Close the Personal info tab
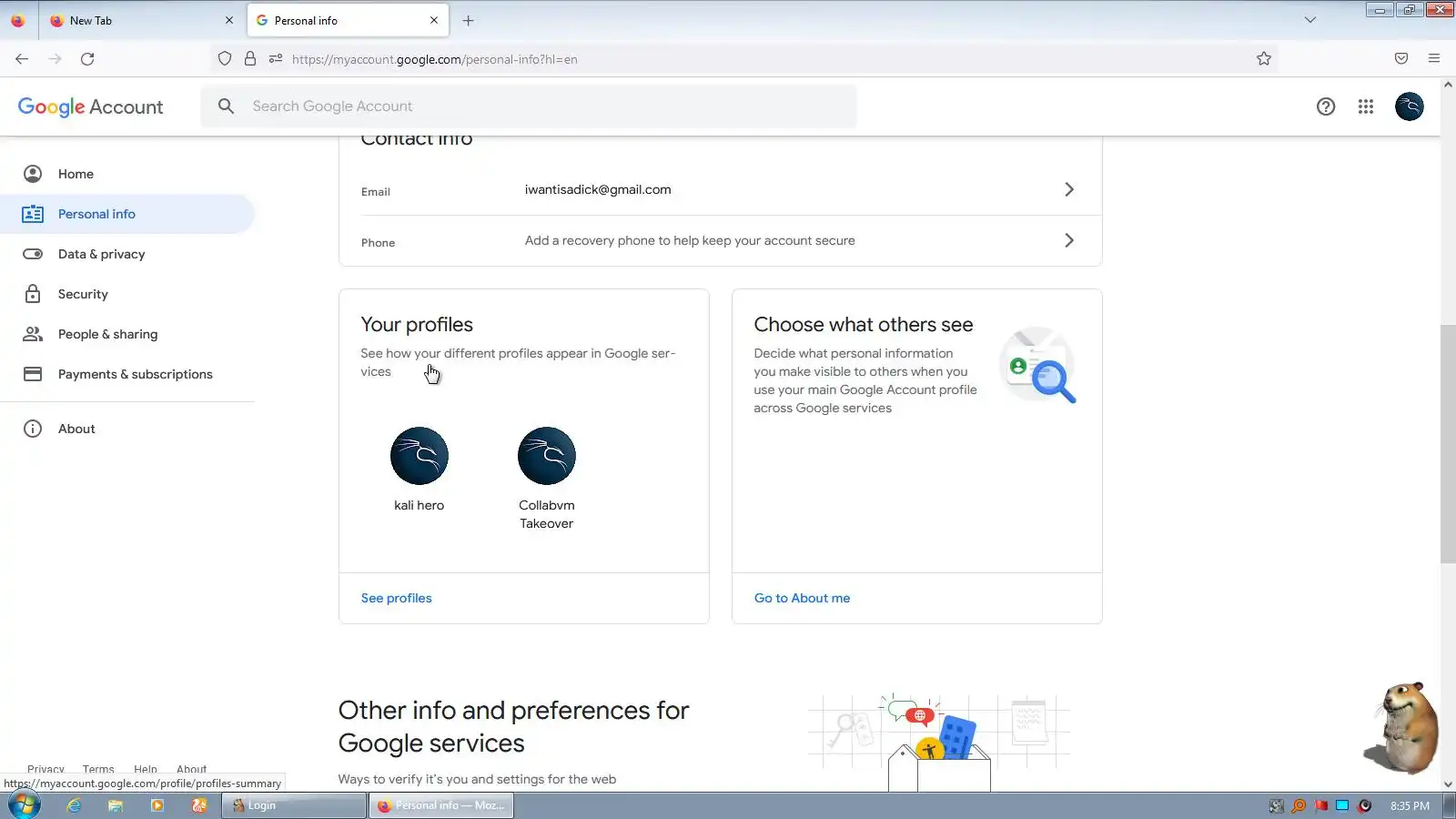 [x=434, y=20]
